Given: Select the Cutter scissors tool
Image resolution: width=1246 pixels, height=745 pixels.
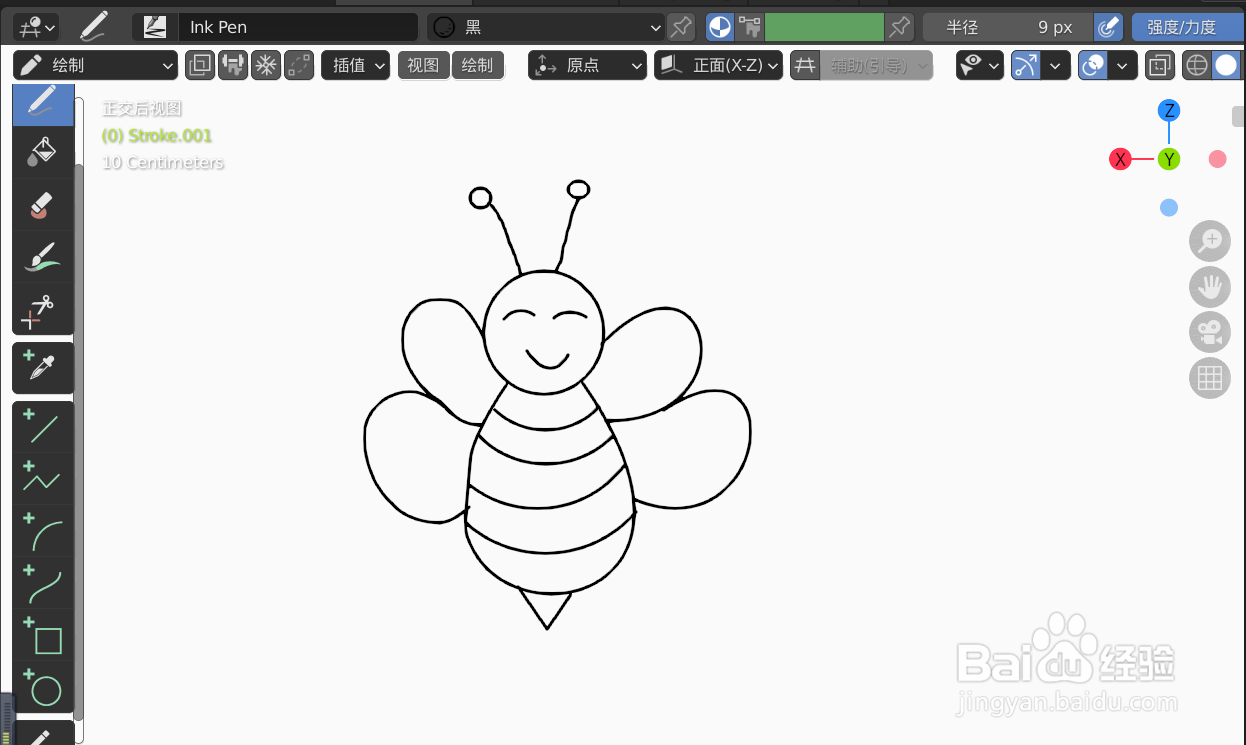Looking at the screenshot, I should [x=43, y=309].
